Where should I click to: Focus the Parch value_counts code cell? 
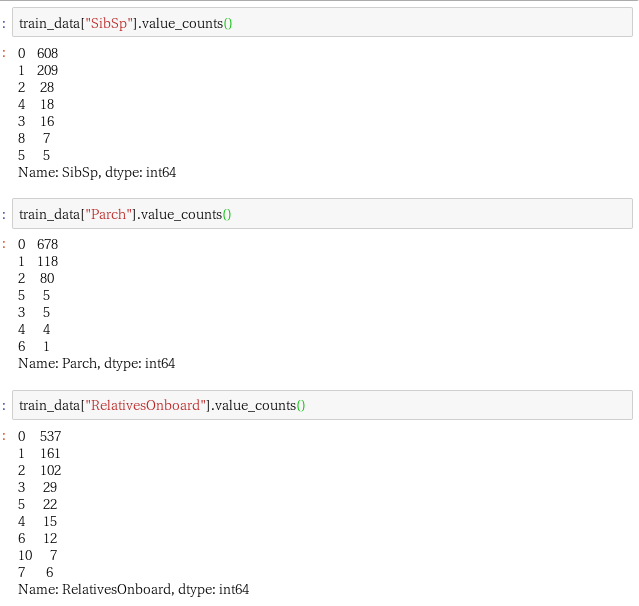pyautogui.click(x=322, y=214)
